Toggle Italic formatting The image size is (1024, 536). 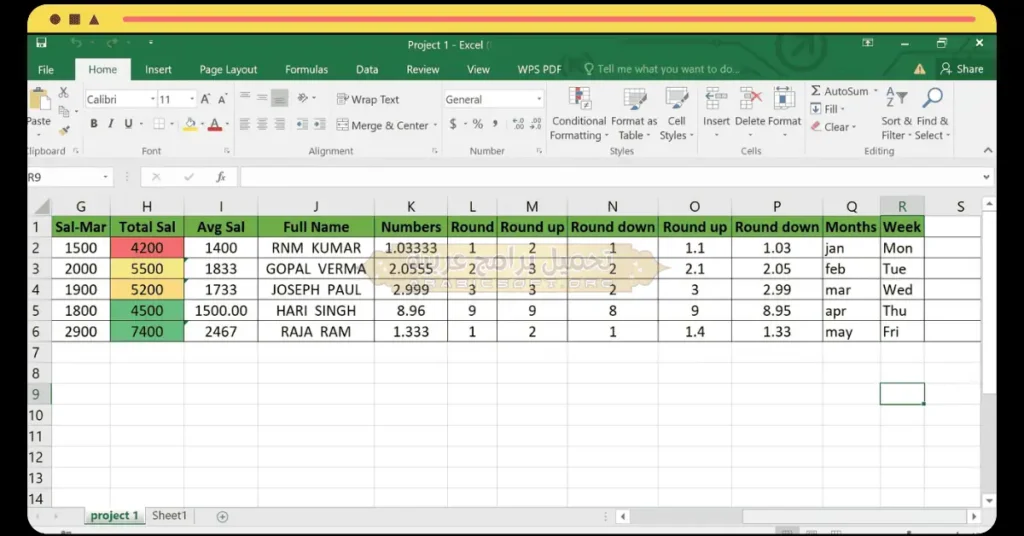click(x=111, y=123)
